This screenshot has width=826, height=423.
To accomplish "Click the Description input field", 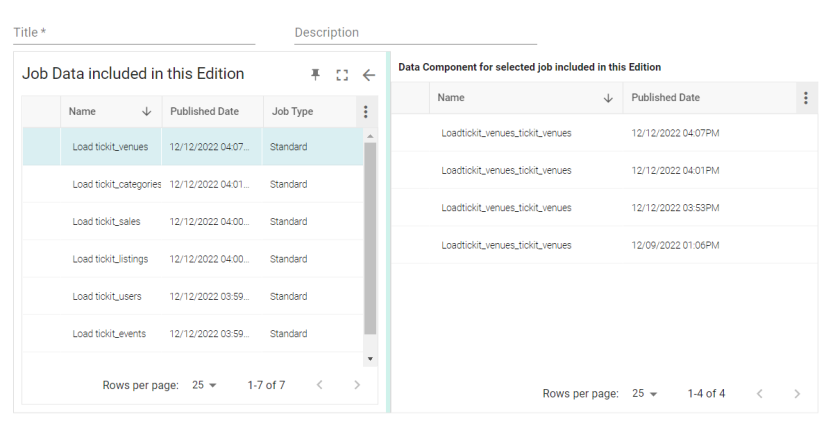I will (415, 33).
